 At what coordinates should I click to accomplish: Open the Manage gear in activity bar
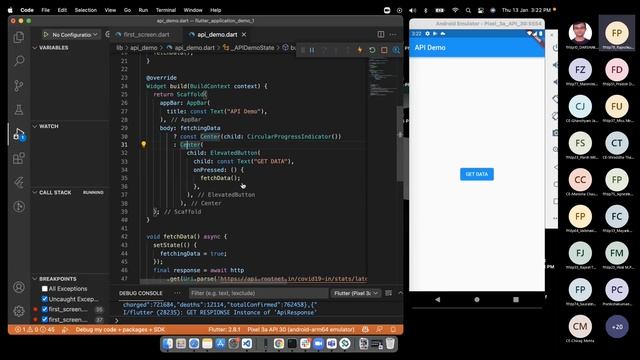click(19, 311)
